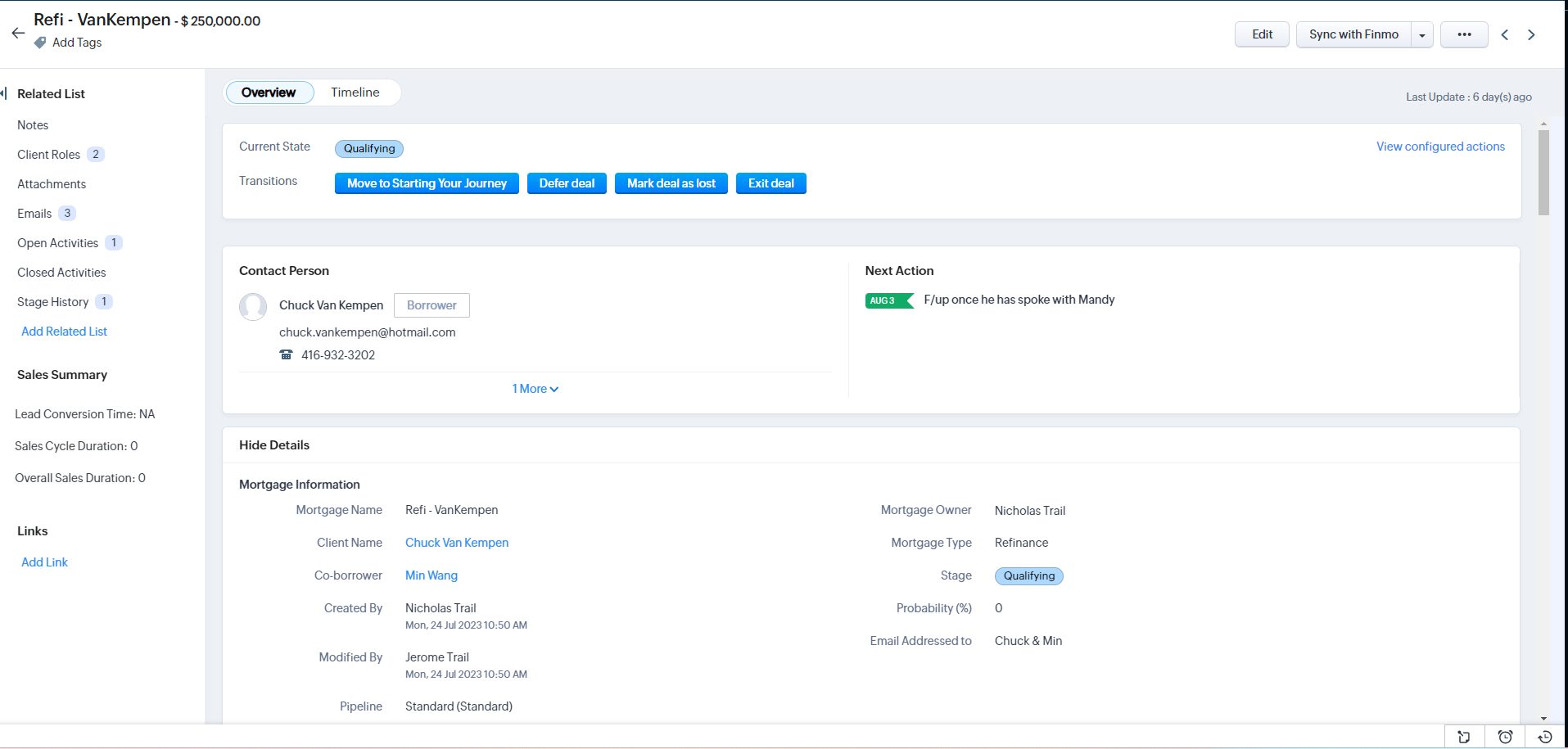
Task: Switch to the Timeline tab
Action: pos(355,92)
